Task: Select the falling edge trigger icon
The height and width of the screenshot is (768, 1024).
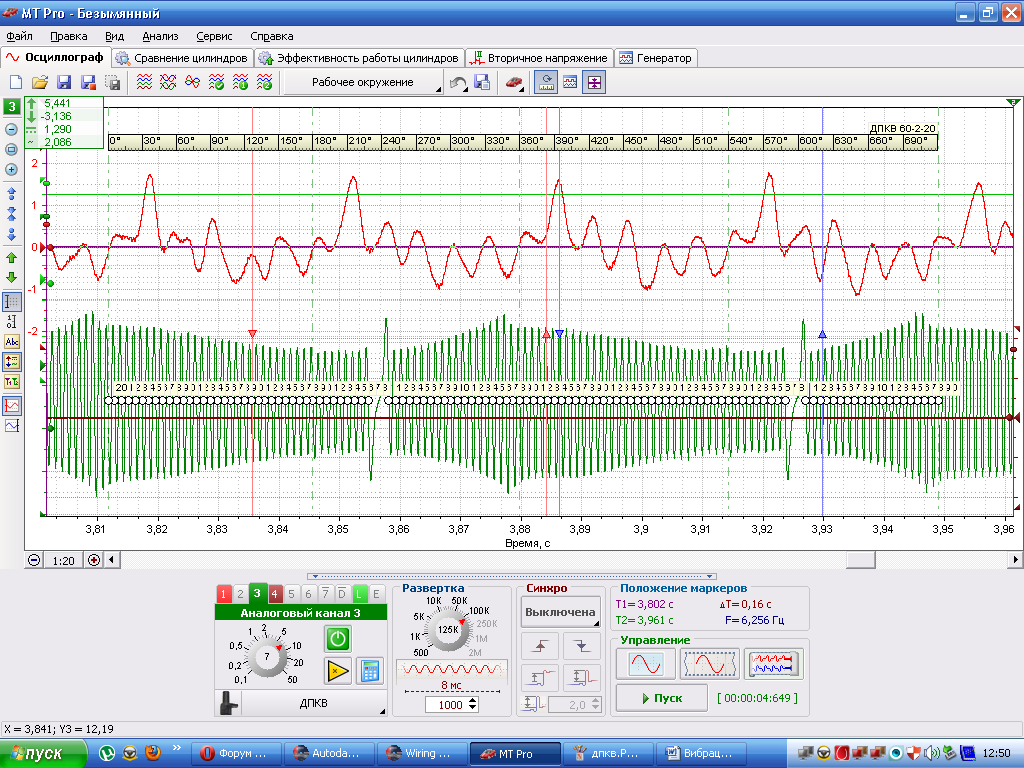Action: [581, 647]
